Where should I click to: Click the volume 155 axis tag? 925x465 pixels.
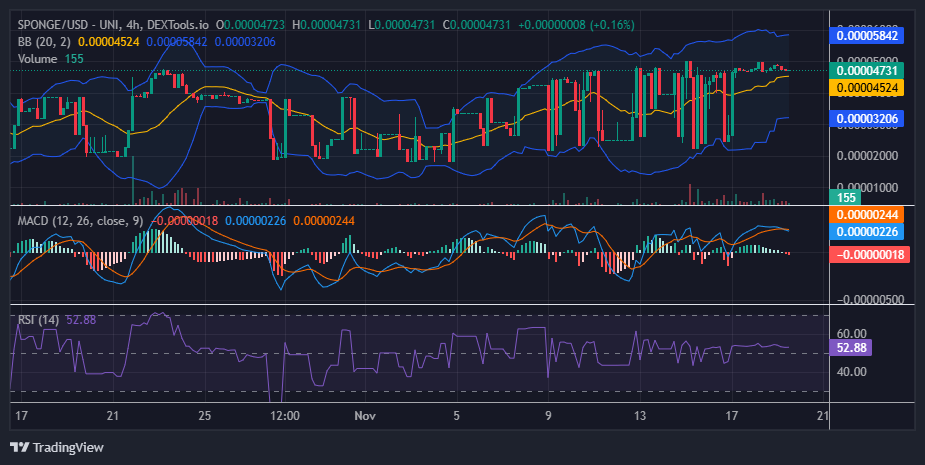847,198
